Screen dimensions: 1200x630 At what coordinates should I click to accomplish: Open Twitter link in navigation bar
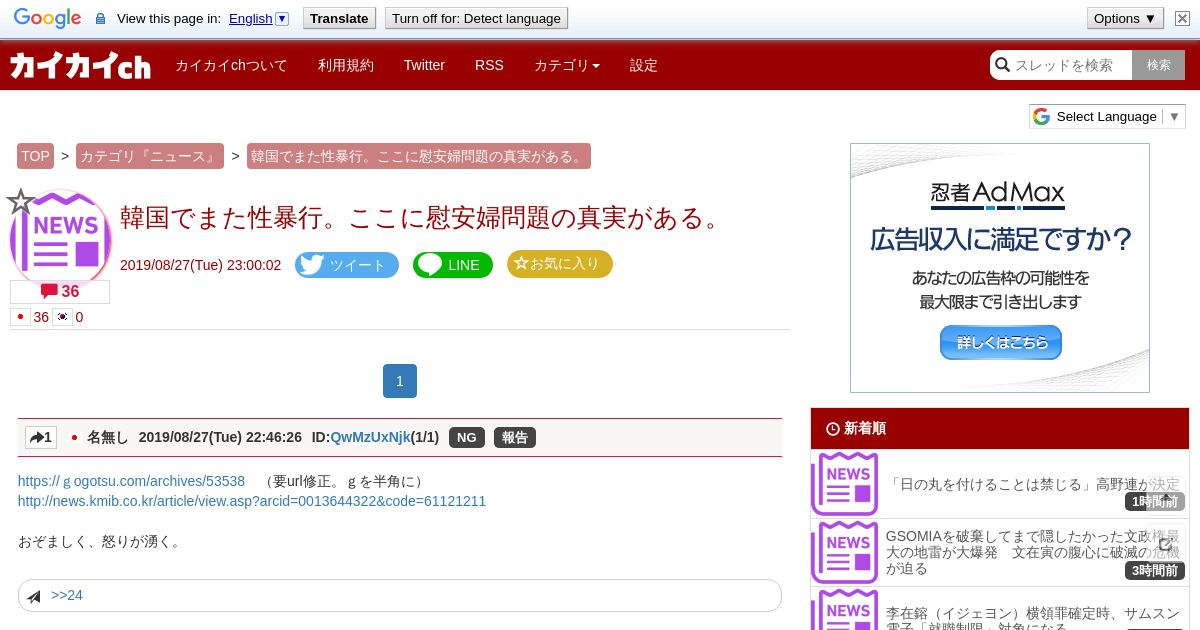pos(424,65)
